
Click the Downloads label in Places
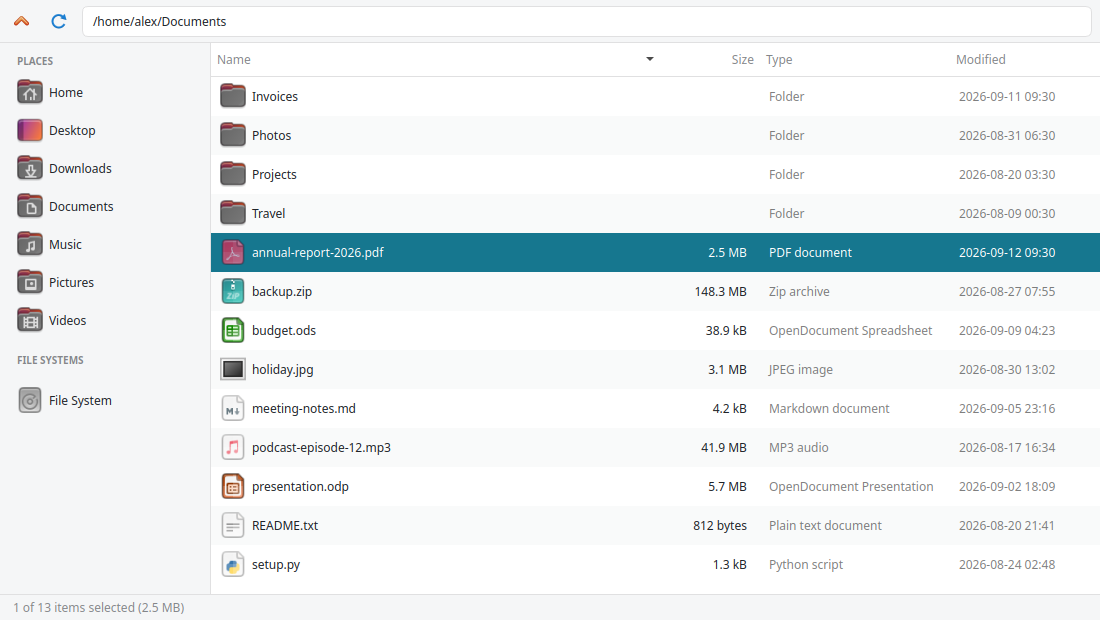[x=80, y=168]
